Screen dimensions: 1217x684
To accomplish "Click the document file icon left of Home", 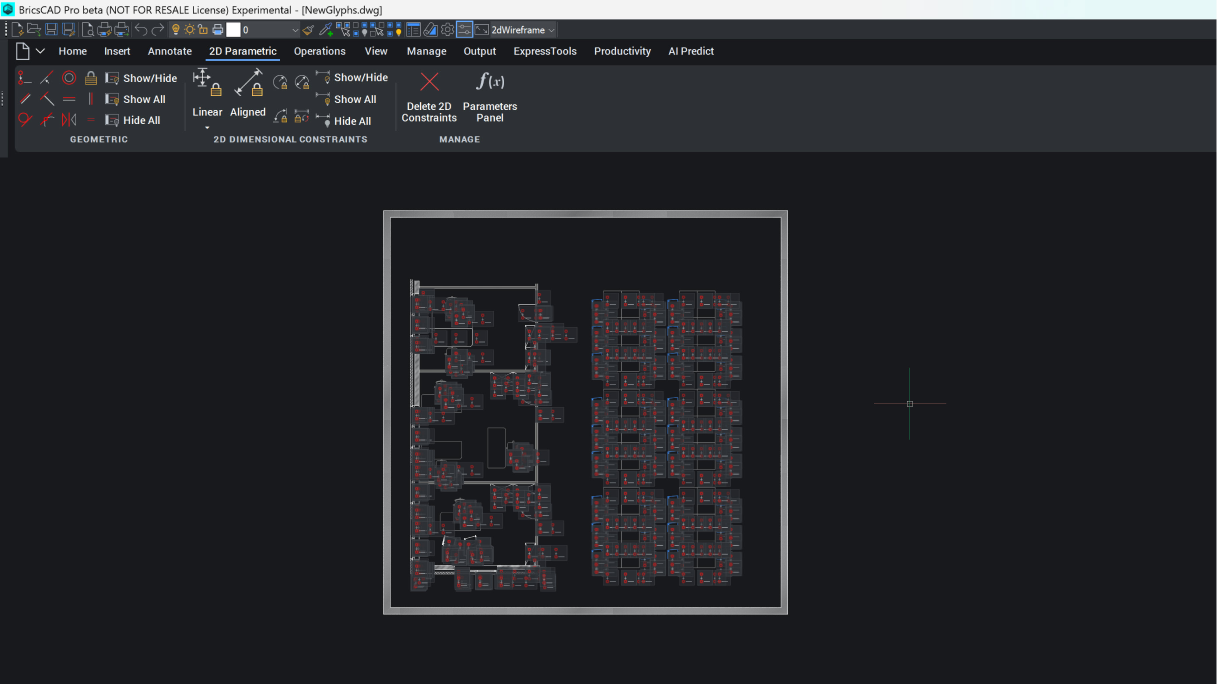I will pyautogui.click(x=23, y=51).
